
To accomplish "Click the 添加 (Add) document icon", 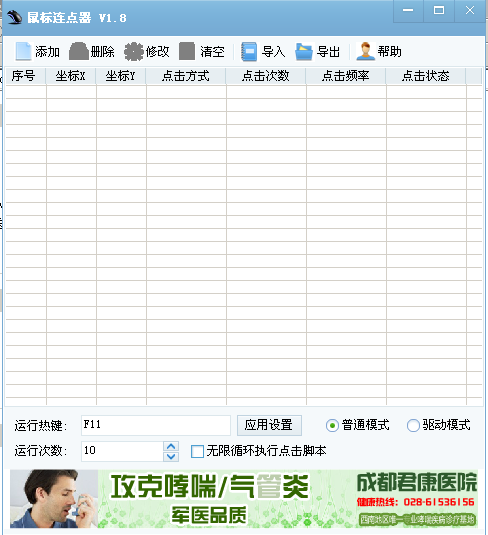I will click(23, 52).
